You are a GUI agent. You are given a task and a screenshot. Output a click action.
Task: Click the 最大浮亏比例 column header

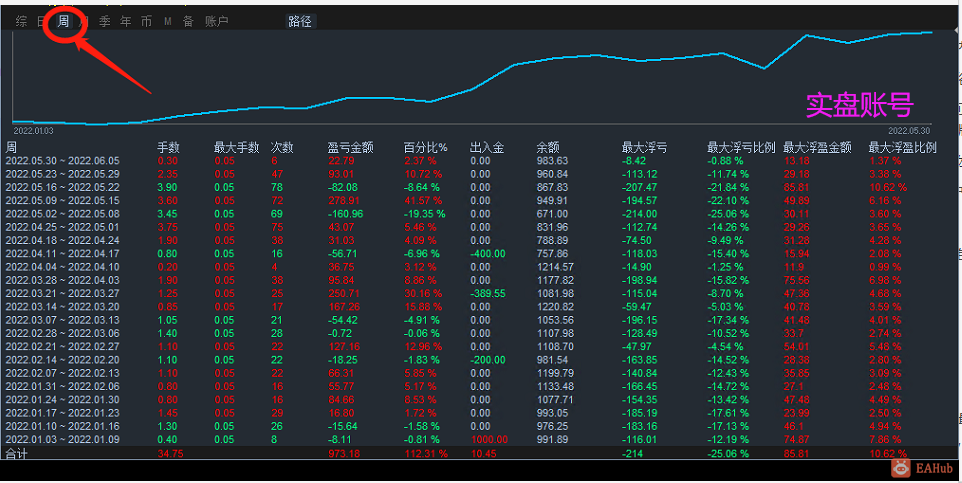[741, 147]
